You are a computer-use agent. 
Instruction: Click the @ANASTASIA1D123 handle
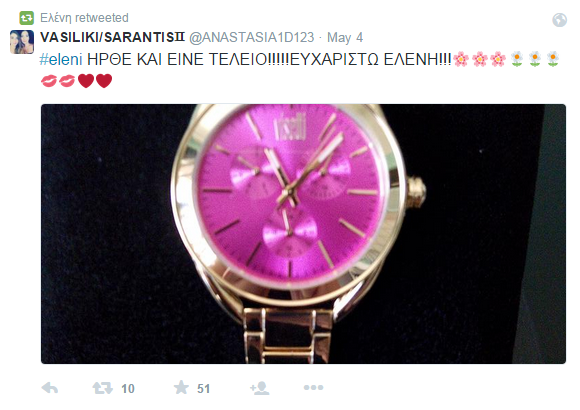pyautogui.click(x=252, y=37)
